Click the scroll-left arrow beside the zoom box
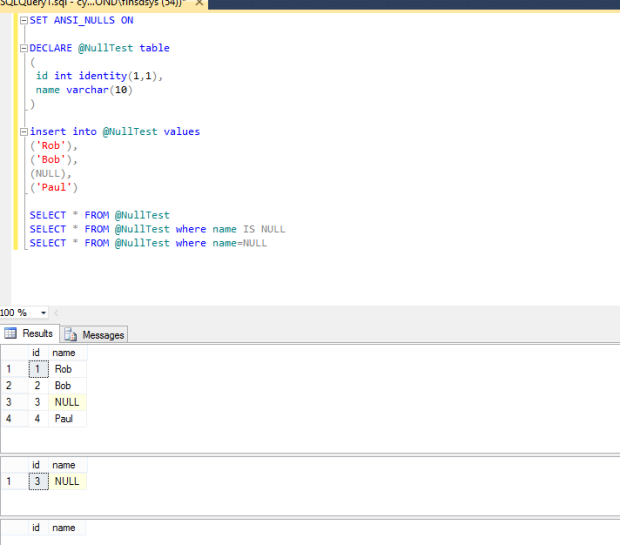Image resolution: width=620 pixels, height=545 pixels. [x=56, y=313]
